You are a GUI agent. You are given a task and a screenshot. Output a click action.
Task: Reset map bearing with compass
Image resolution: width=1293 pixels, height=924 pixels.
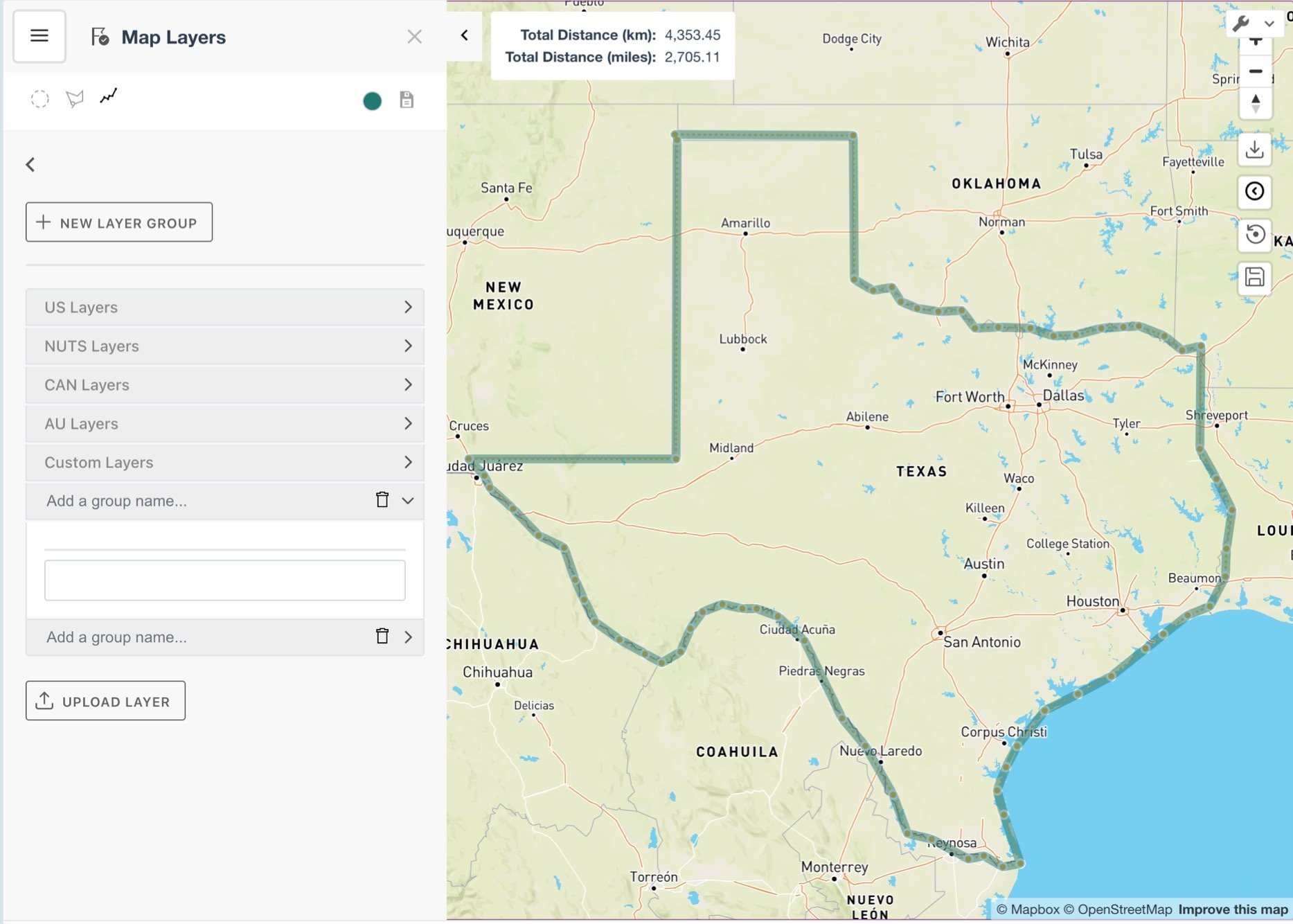pos(1255,103)
